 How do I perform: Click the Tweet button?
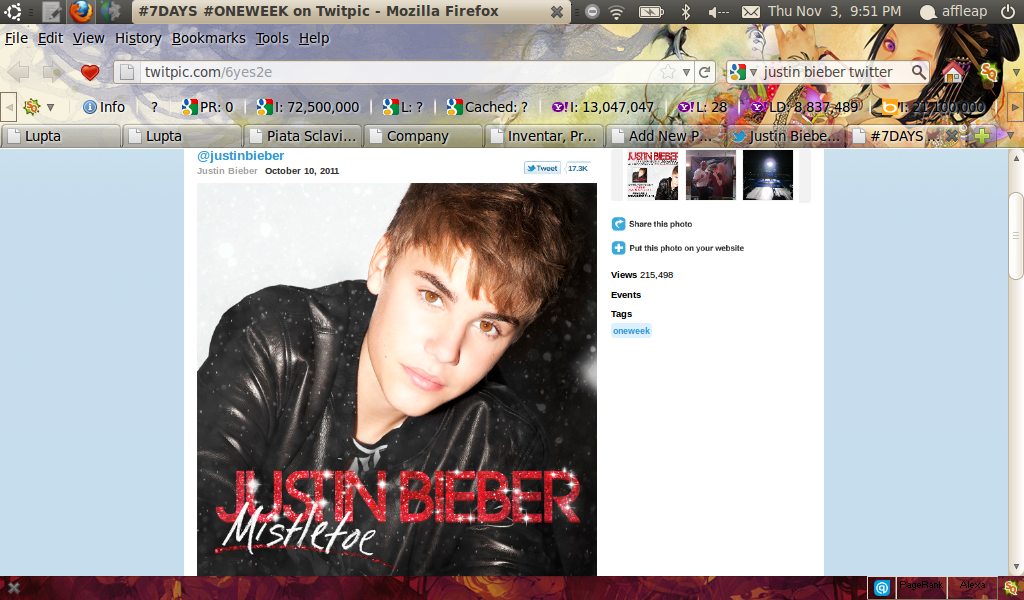[542, 168]
